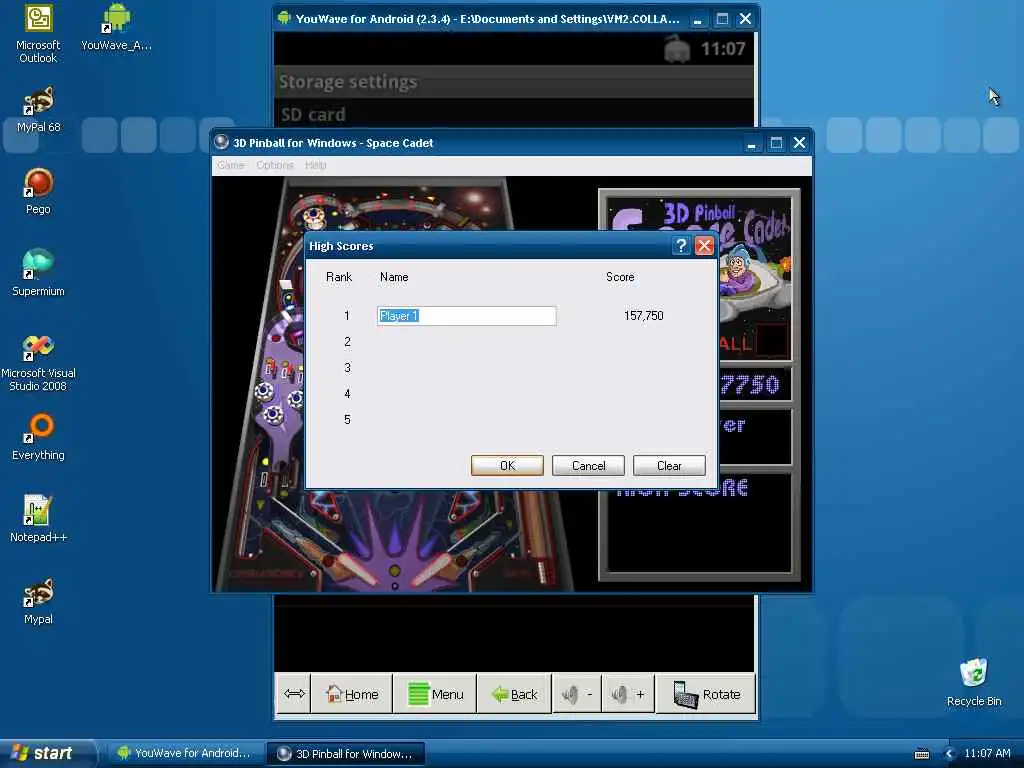Open the Microsoft Outlook desktop icon
The image size is (1024, 768).
38,34
